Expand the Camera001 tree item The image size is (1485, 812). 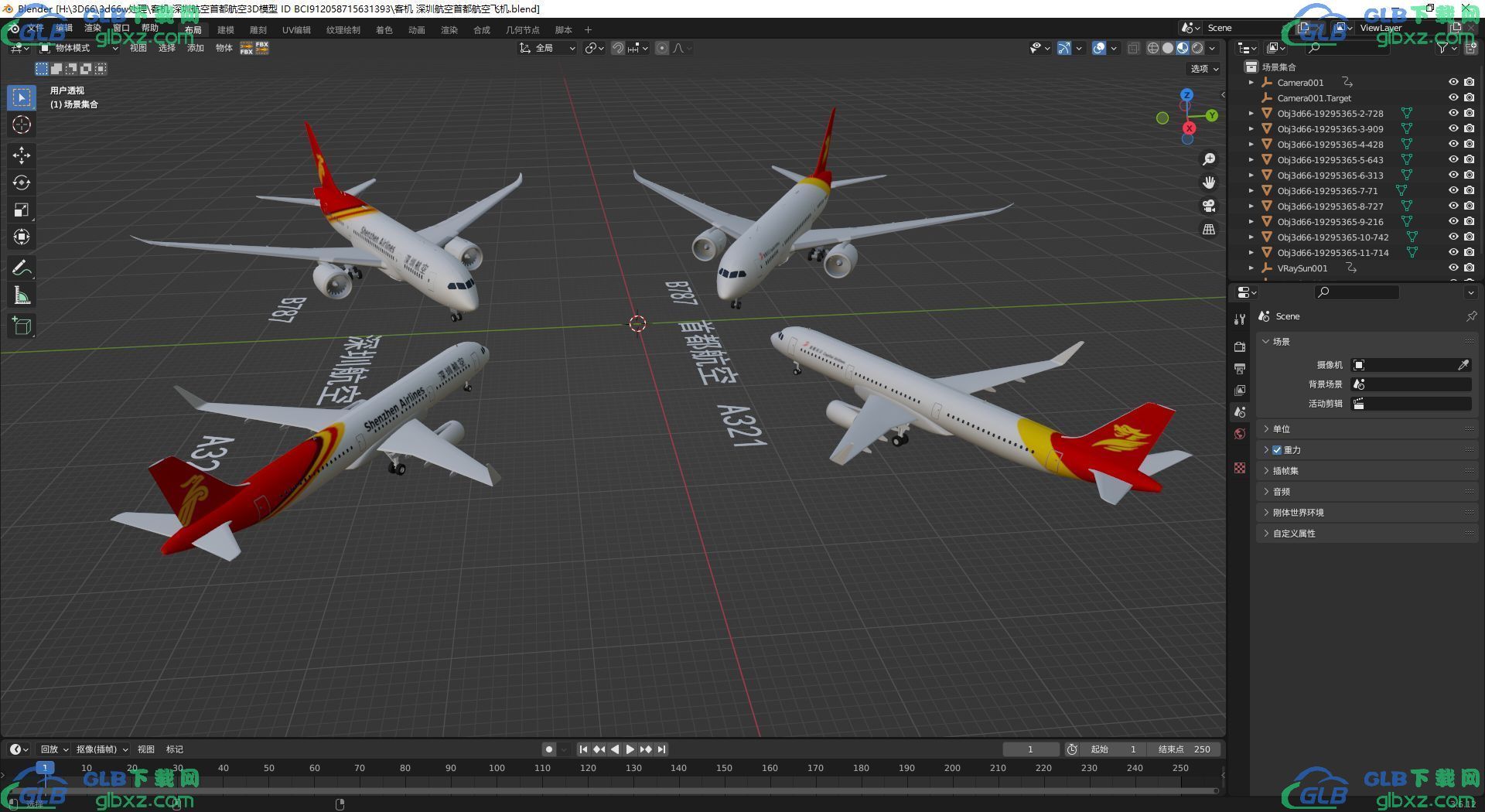click(1251, 82)
